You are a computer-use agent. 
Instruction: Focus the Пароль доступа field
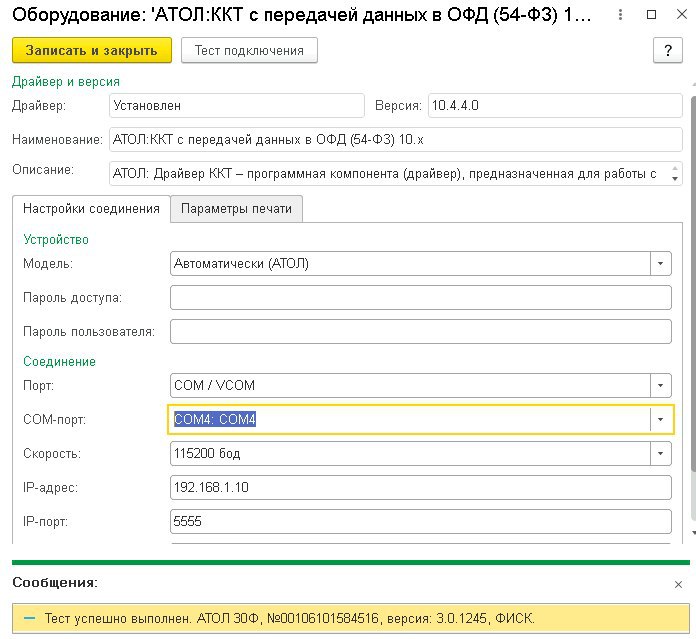pos(421,297)
